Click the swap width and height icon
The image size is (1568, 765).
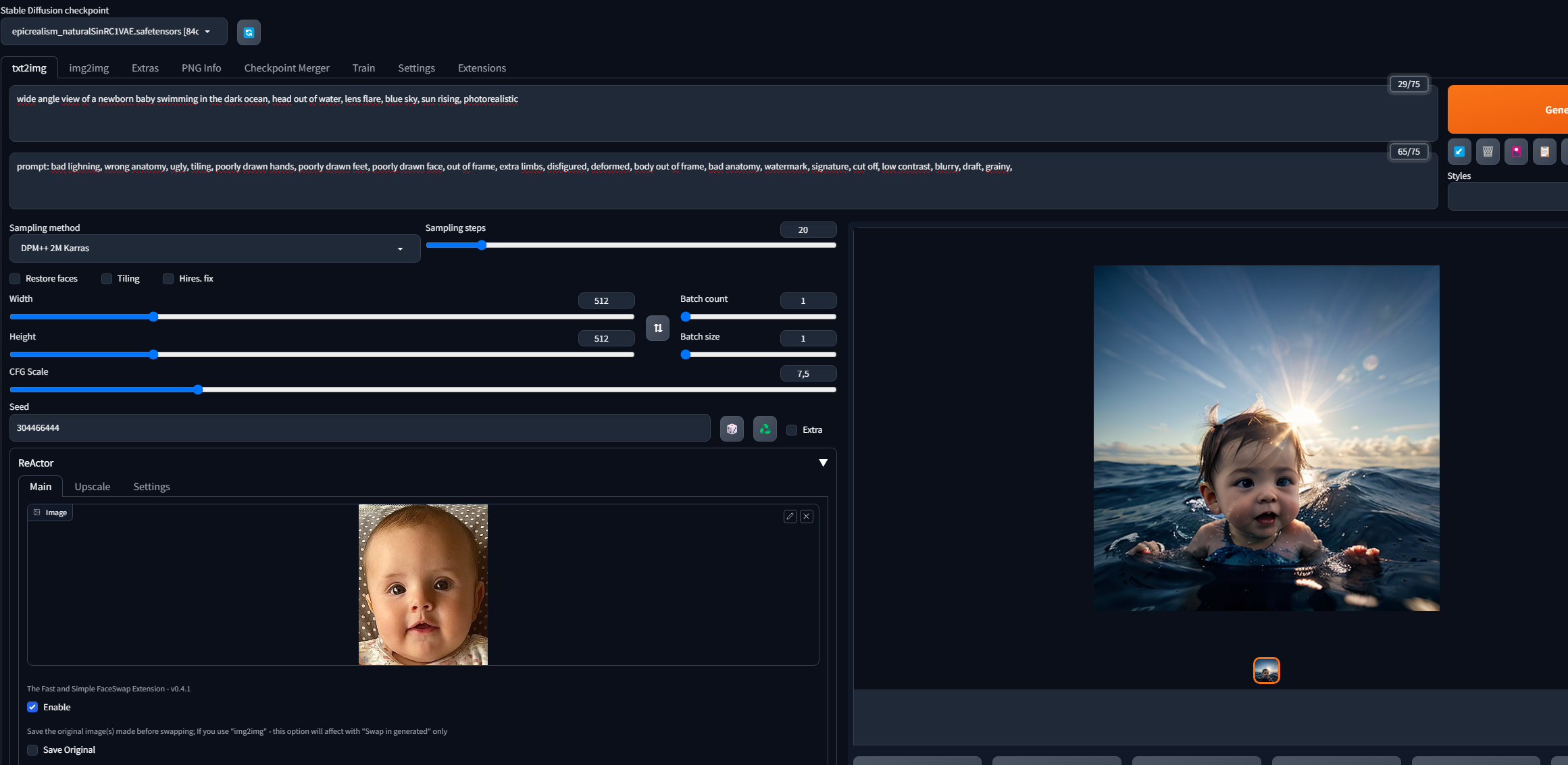tap(657, 328)
